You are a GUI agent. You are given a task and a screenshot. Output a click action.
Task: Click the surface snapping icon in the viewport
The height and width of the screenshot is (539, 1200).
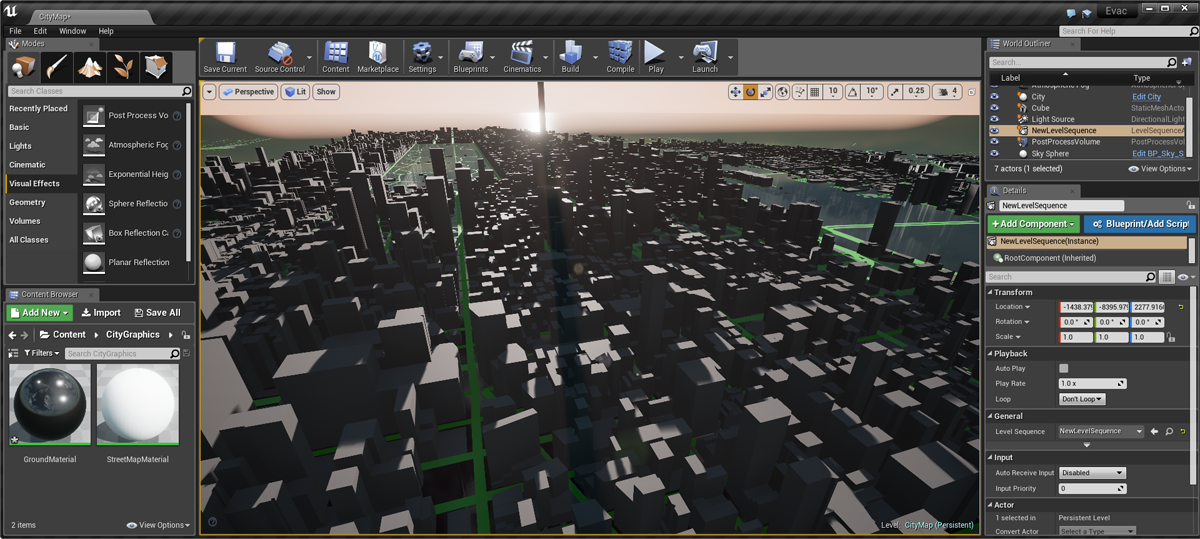pyautogui.click(x=799, y=92)
